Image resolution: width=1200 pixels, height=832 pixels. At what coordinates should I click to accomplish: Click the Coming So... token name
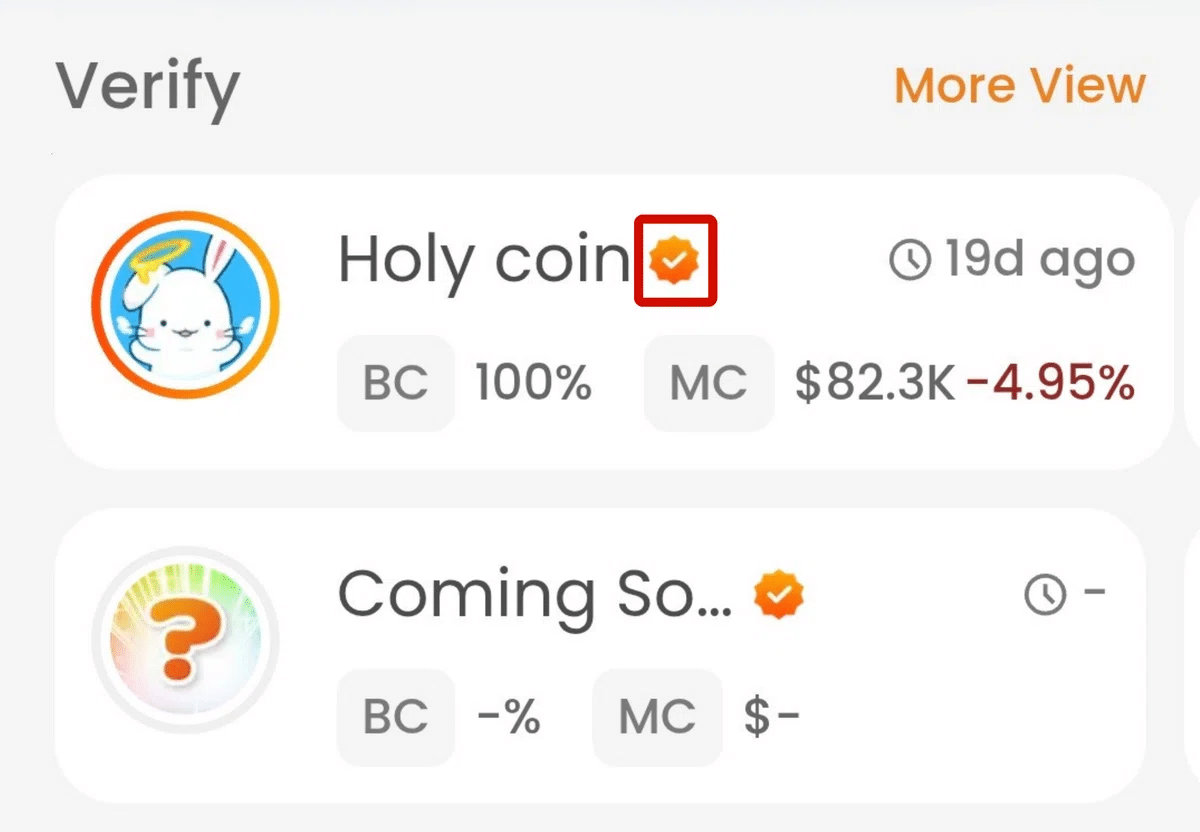pyautogui.click(x=535, y=596)
